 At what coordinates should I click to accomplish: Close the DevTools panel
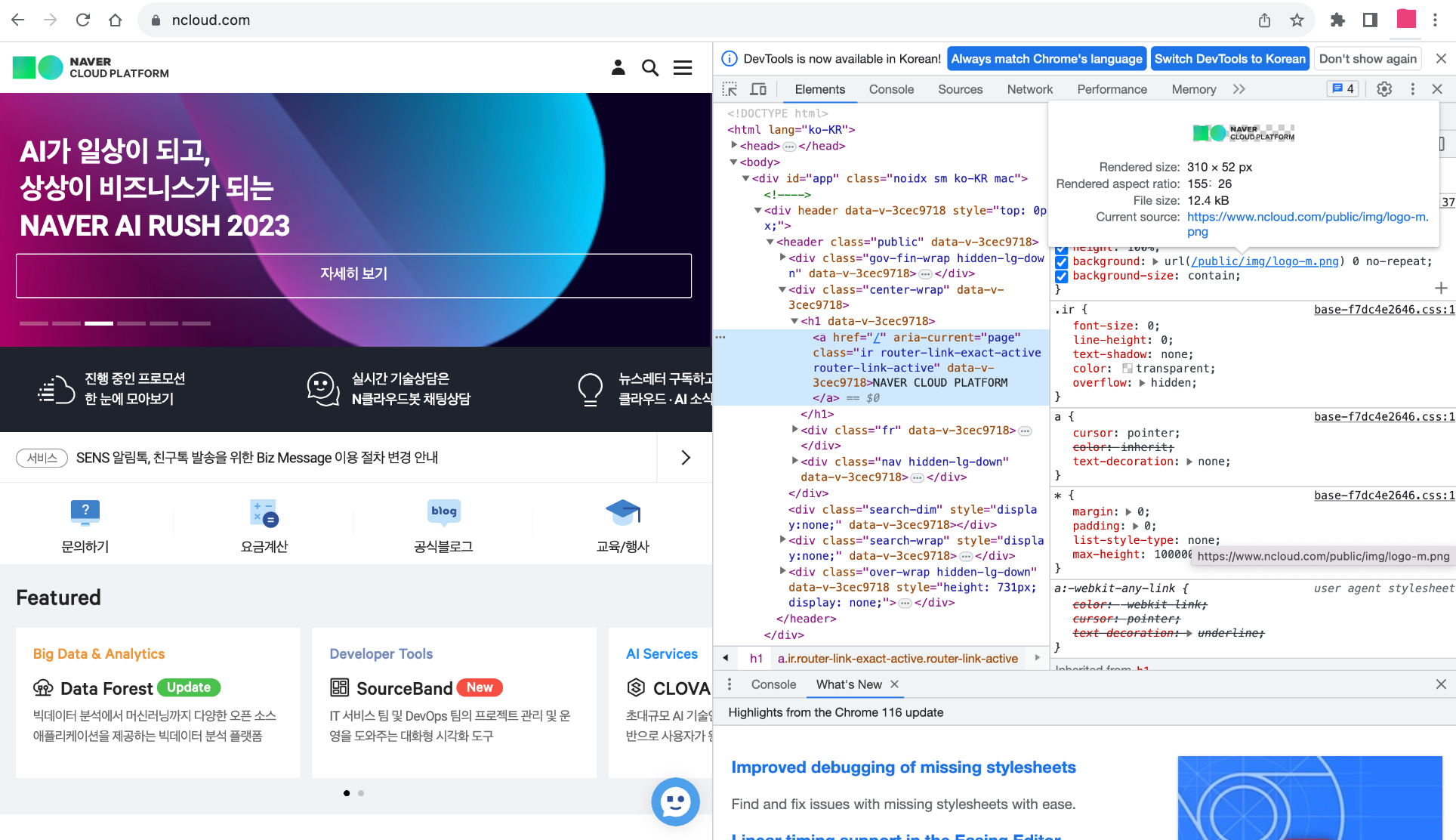pyautogui.click(x=1437, y=89)
